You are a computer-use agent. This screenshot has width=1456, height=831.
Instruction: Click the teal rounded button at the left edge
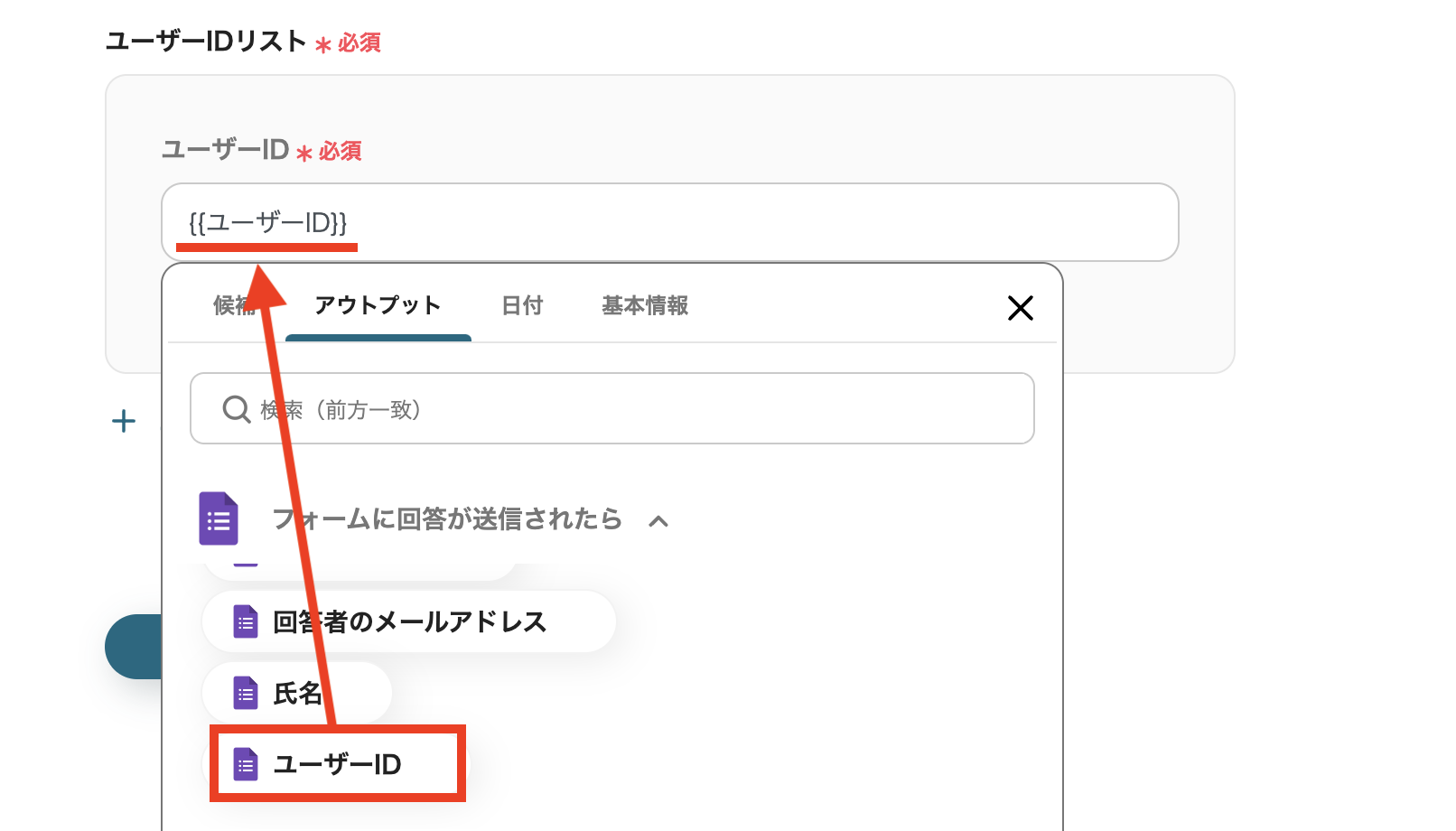(x=134, y=647)
